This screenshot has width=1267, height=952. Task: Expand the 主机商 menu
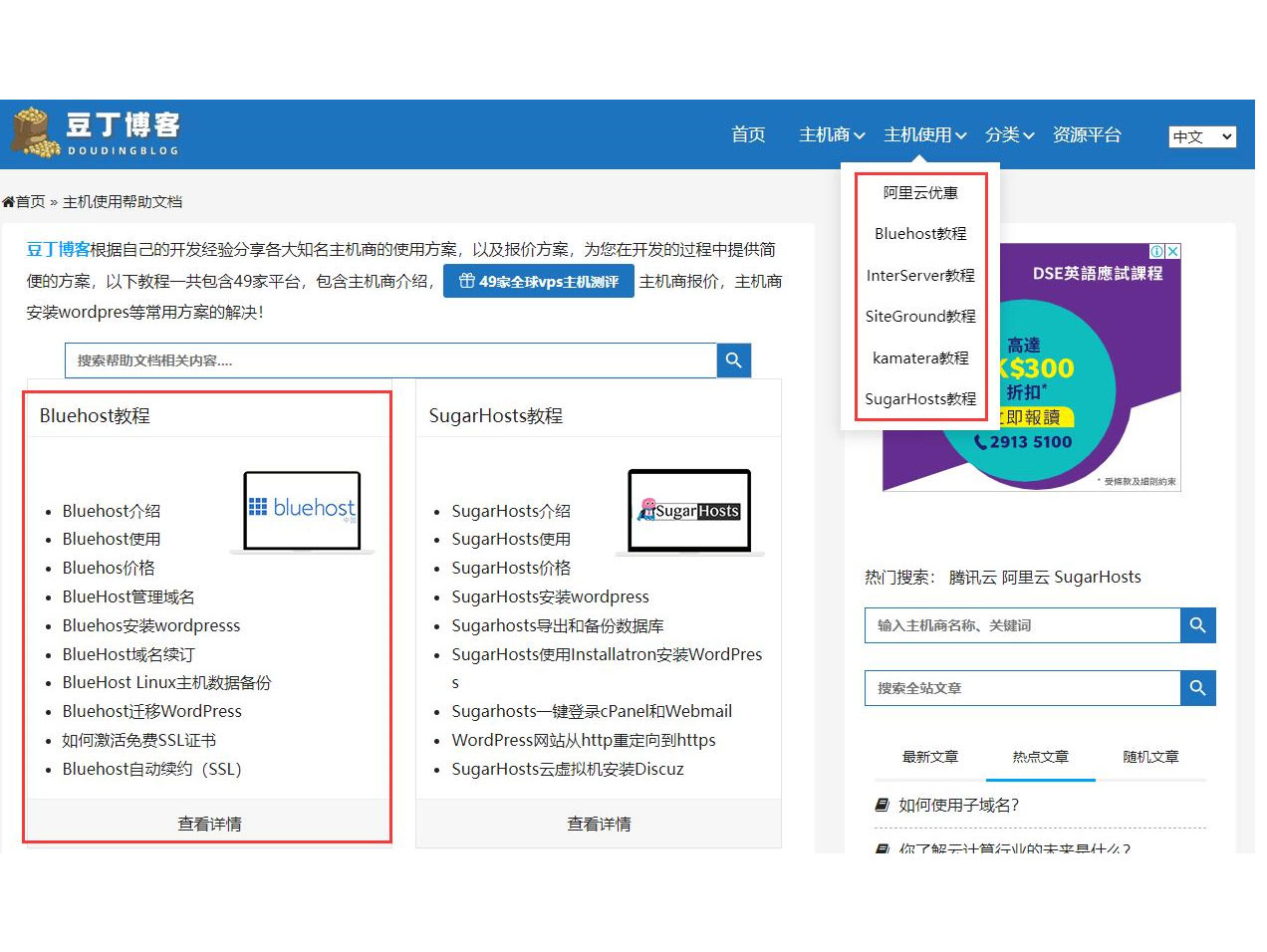(x=832, y=134)
